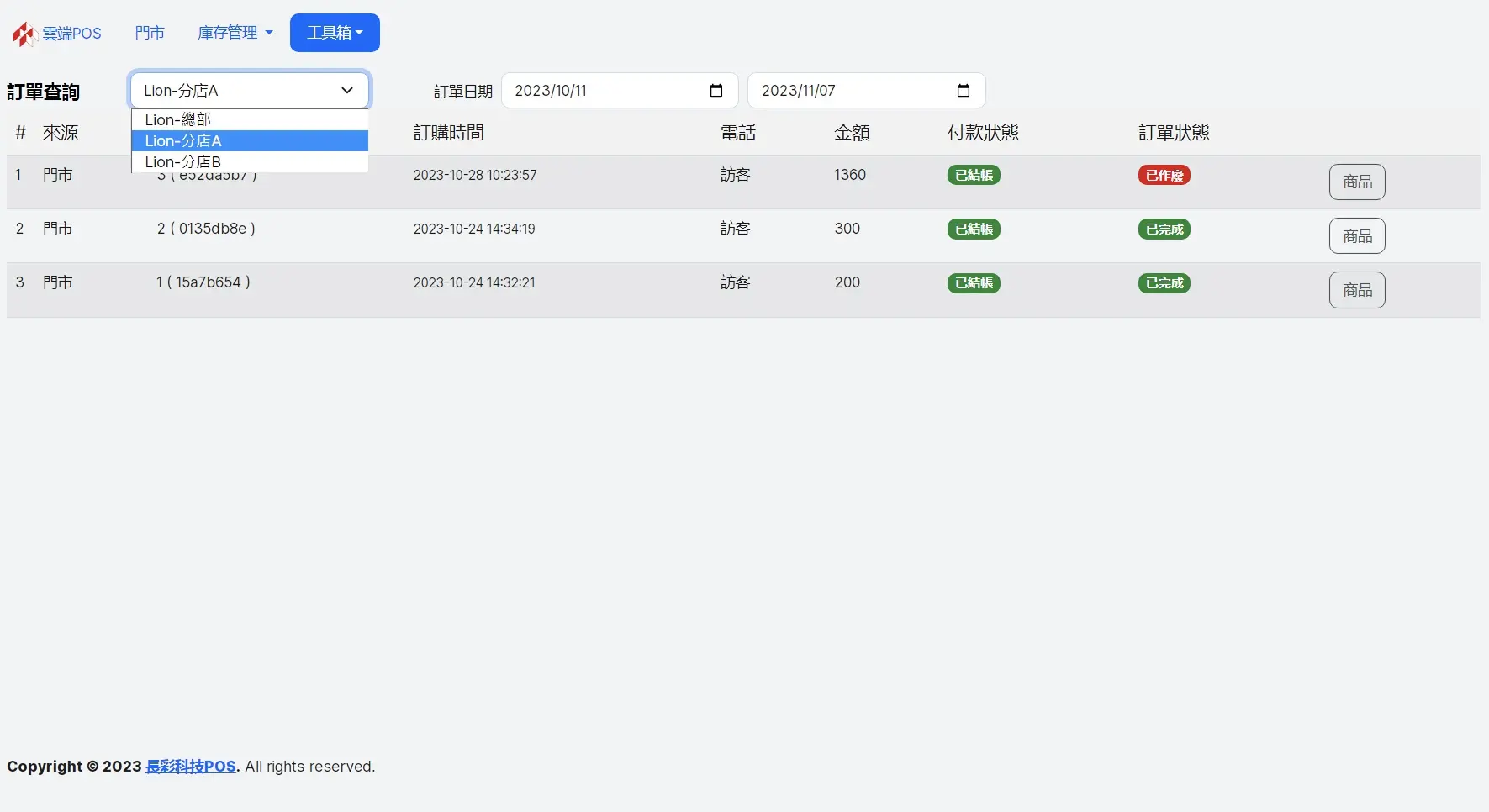Screen dimensions: 1489x812
Task: View 商品 for the 1360 order
Action: [x=1356, y=182]
